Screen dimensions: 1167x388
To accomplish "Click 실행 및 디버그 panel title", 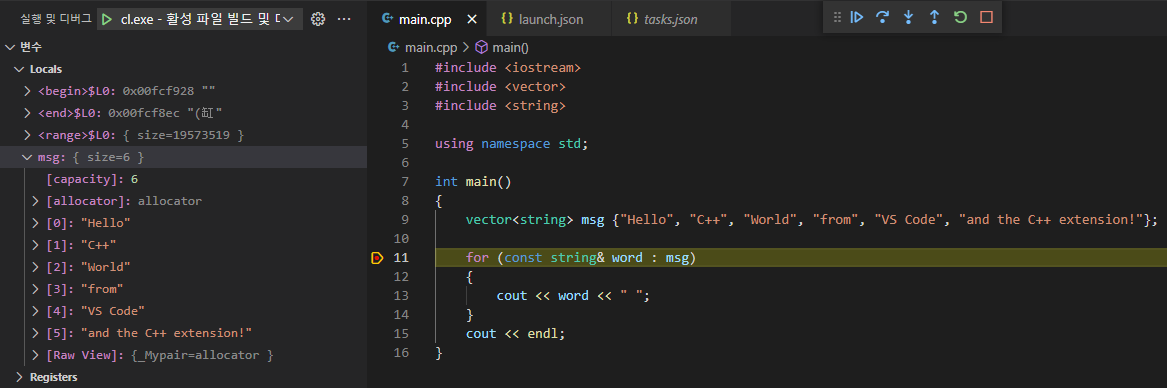I will coord(56,19).
